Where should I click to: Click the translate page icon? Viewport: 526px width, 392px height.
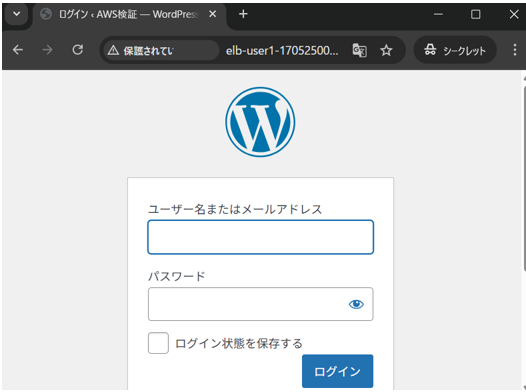[360, 50]
